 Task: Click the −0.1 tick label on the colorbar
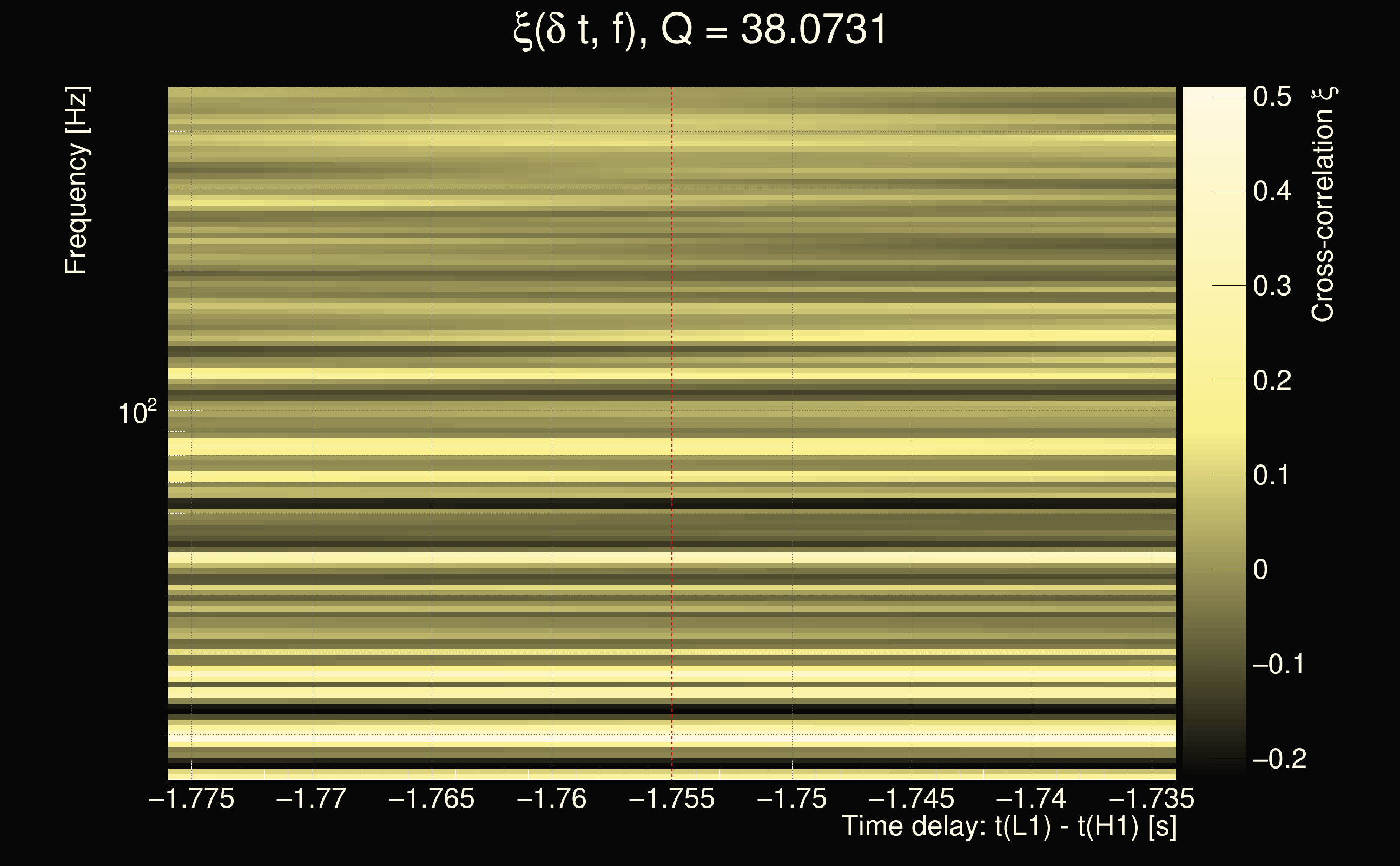(x=1279, y=665)
